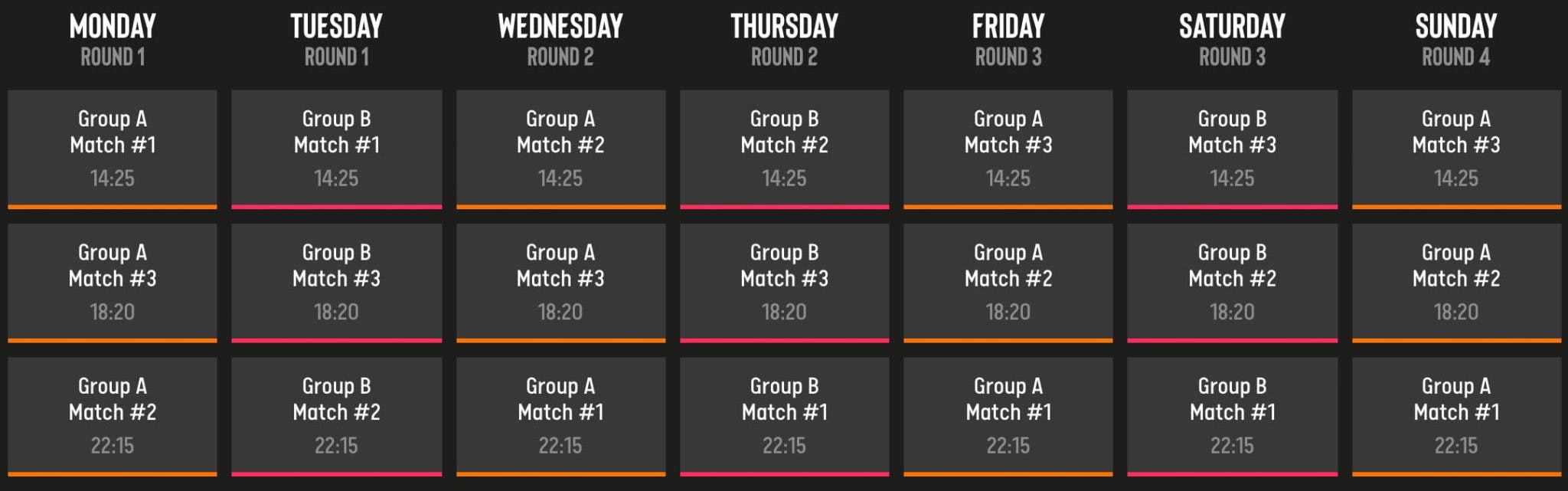Open Tuesday Group B Match #3 at 18:20
The image size is (1568, 491).
tap(337, 283)
